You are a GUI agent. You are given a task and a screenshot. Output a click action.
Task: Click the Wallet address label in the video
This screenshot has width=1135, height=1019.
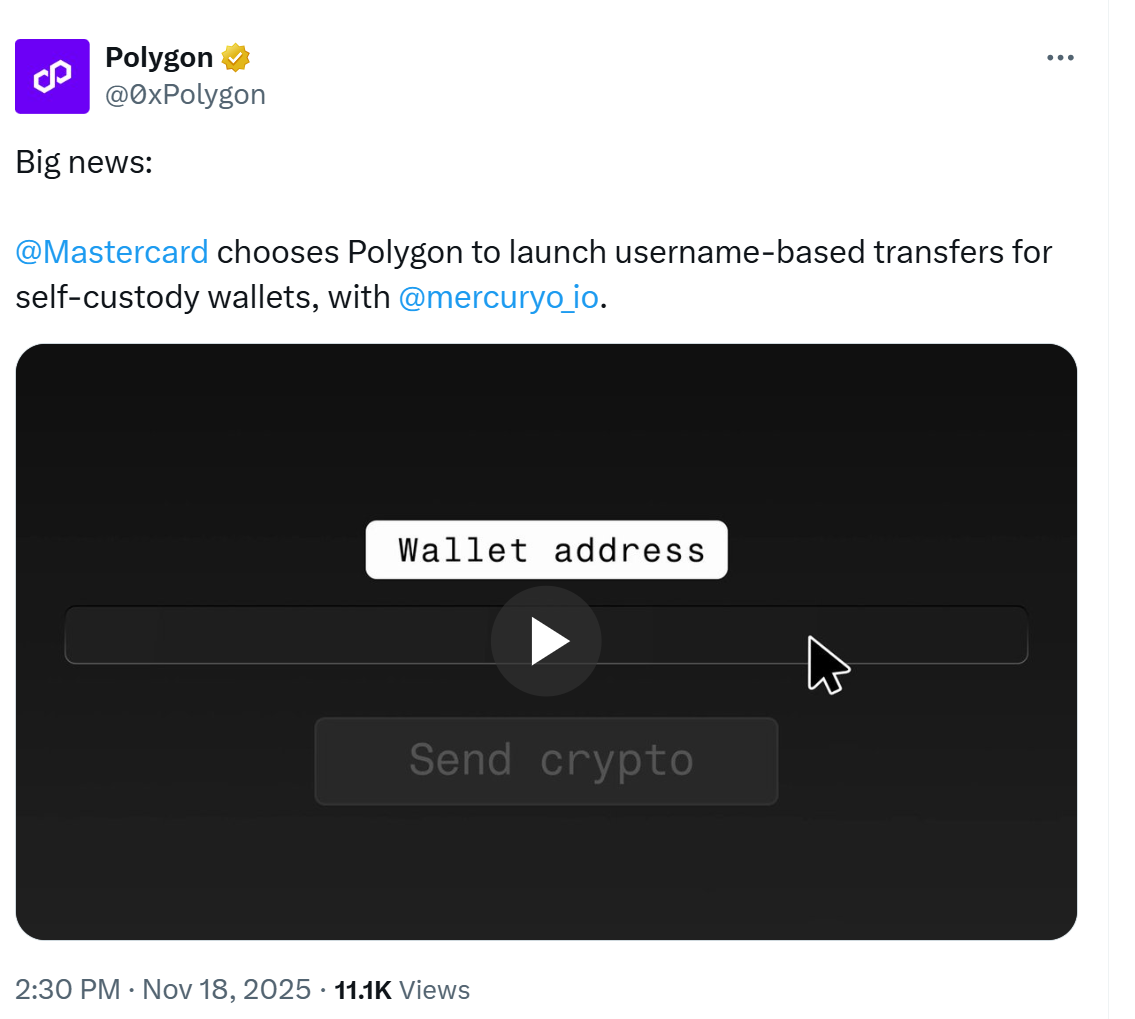click(x=546, y=549)
